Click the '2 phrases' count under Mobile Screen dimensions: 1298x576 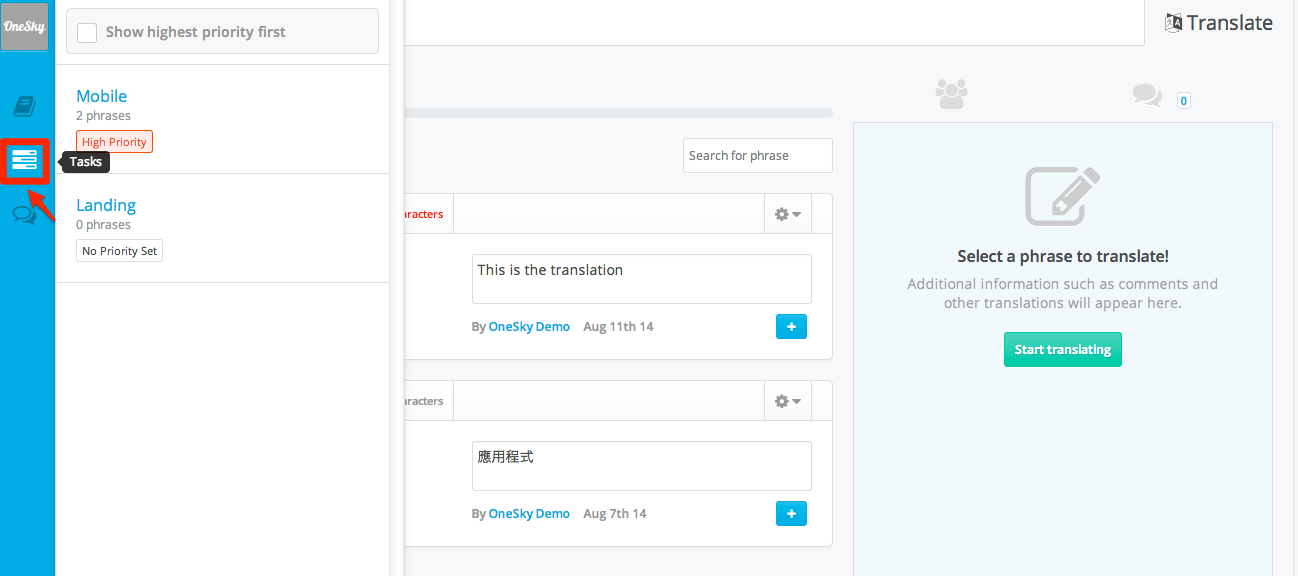103,116
